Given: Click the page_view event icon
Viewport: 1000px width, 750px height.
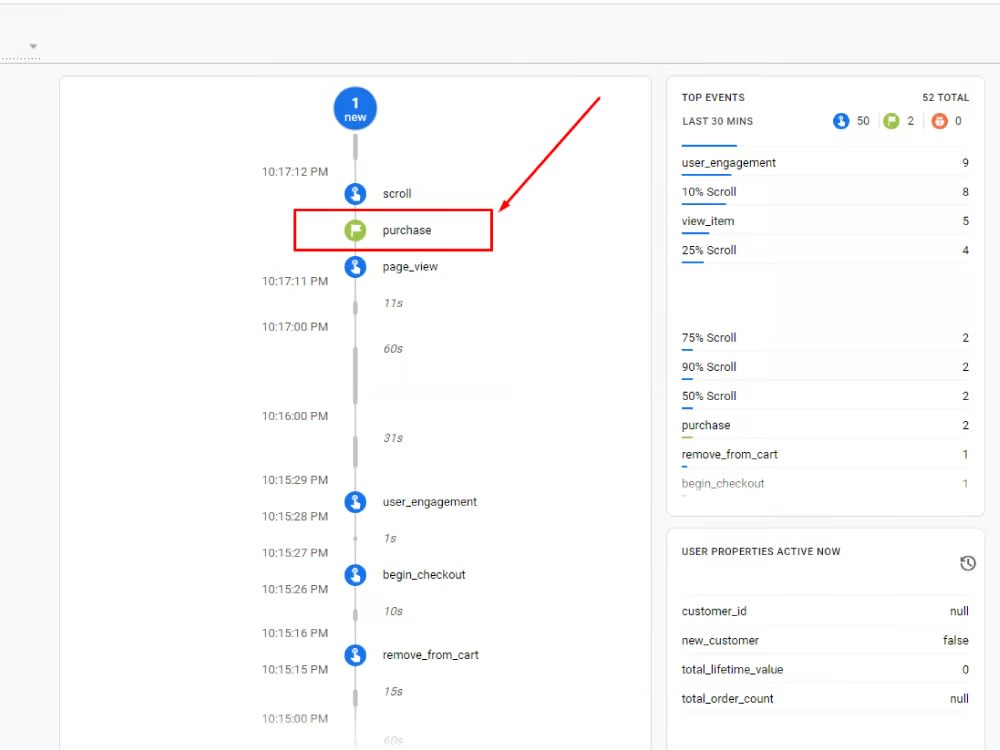Looking at the screenshot, I should coord(355,267).
